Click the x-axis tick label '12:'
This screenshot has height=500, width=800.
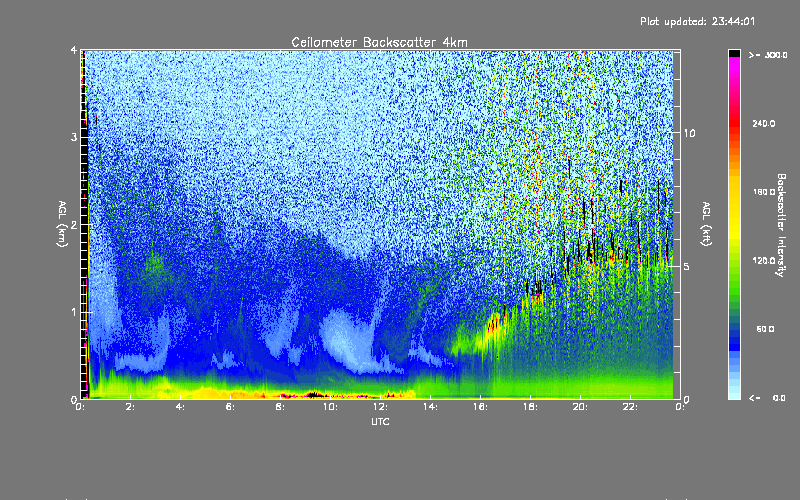tap(380, 407)
